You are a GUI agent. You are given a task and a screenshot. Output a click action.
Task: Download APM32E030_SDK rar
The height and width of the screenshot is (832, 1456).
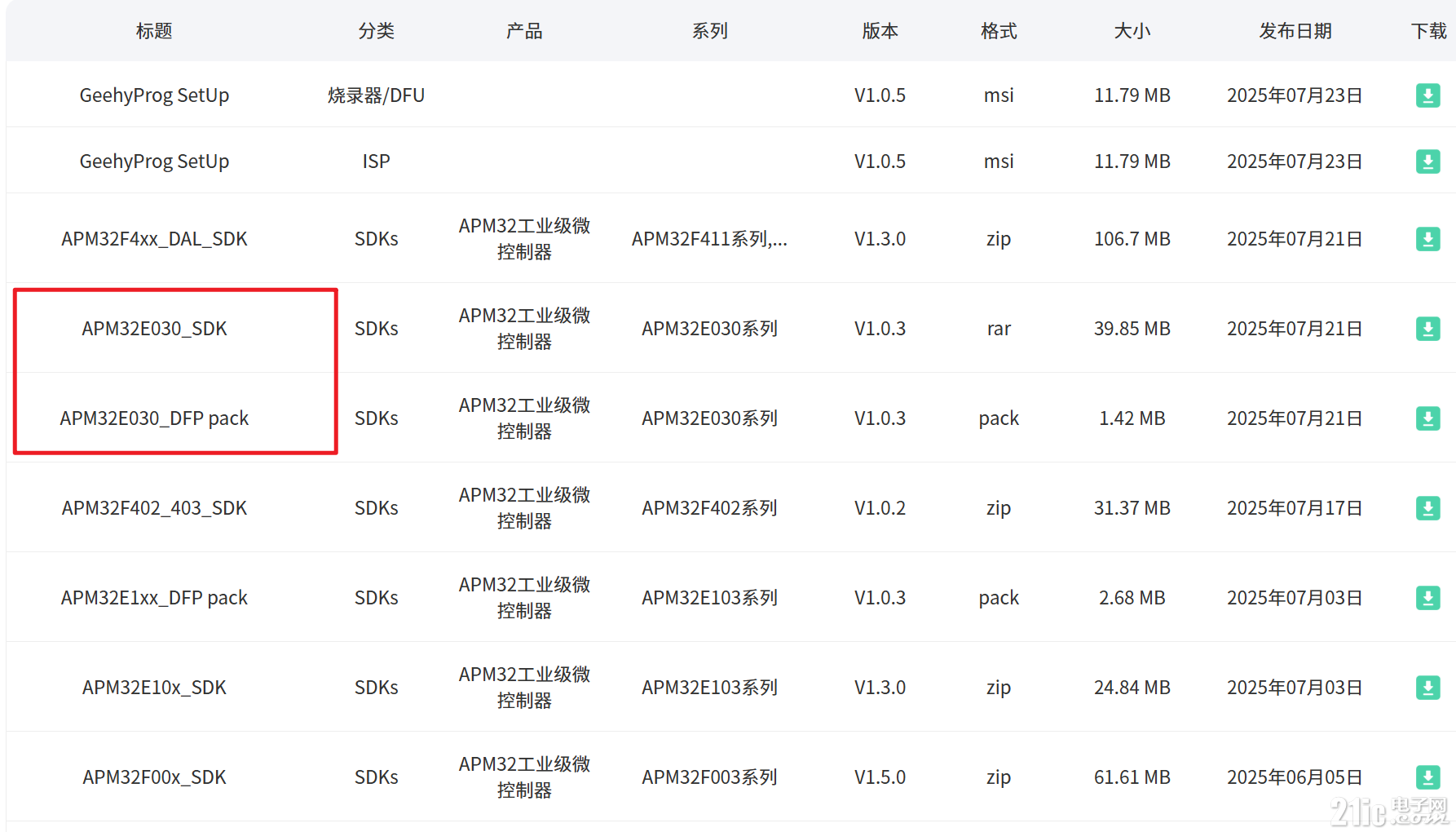[x=1427, y=329]
